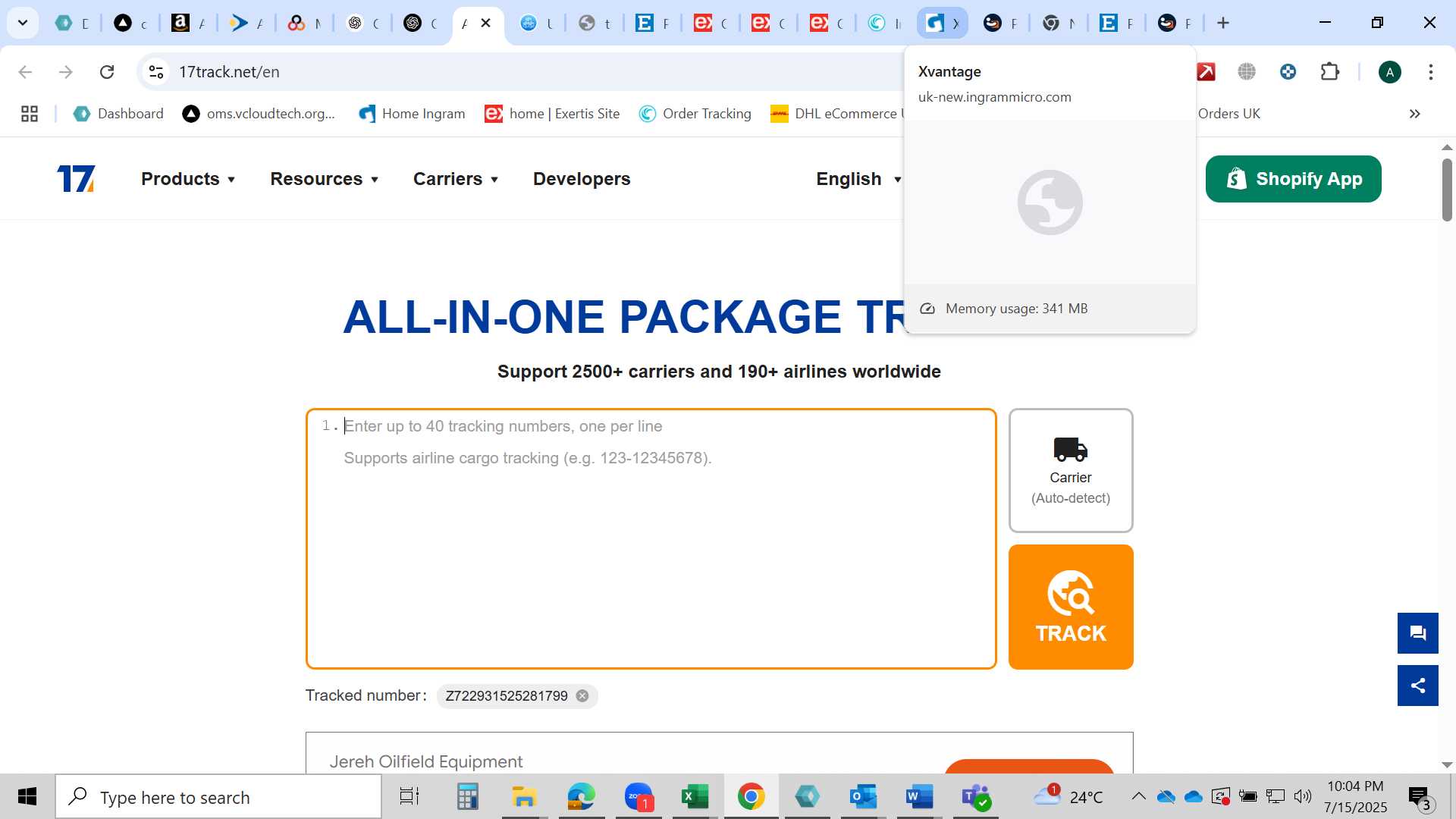This screenshot has height=819, width=1456.
Task: Open the Orders UK bookmark
Action: pos(1228,114)
